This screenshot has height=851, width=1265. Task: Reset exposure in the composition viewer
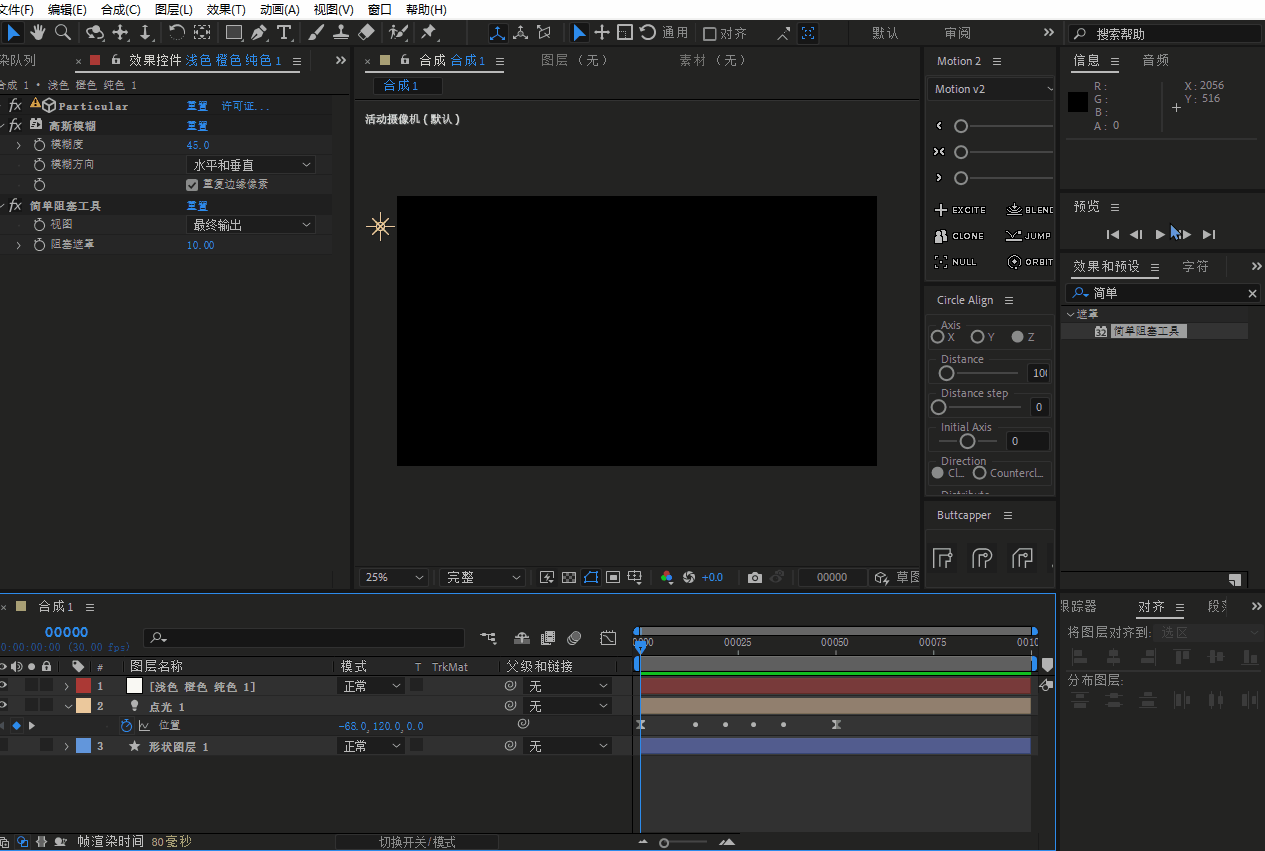(689, 577)
